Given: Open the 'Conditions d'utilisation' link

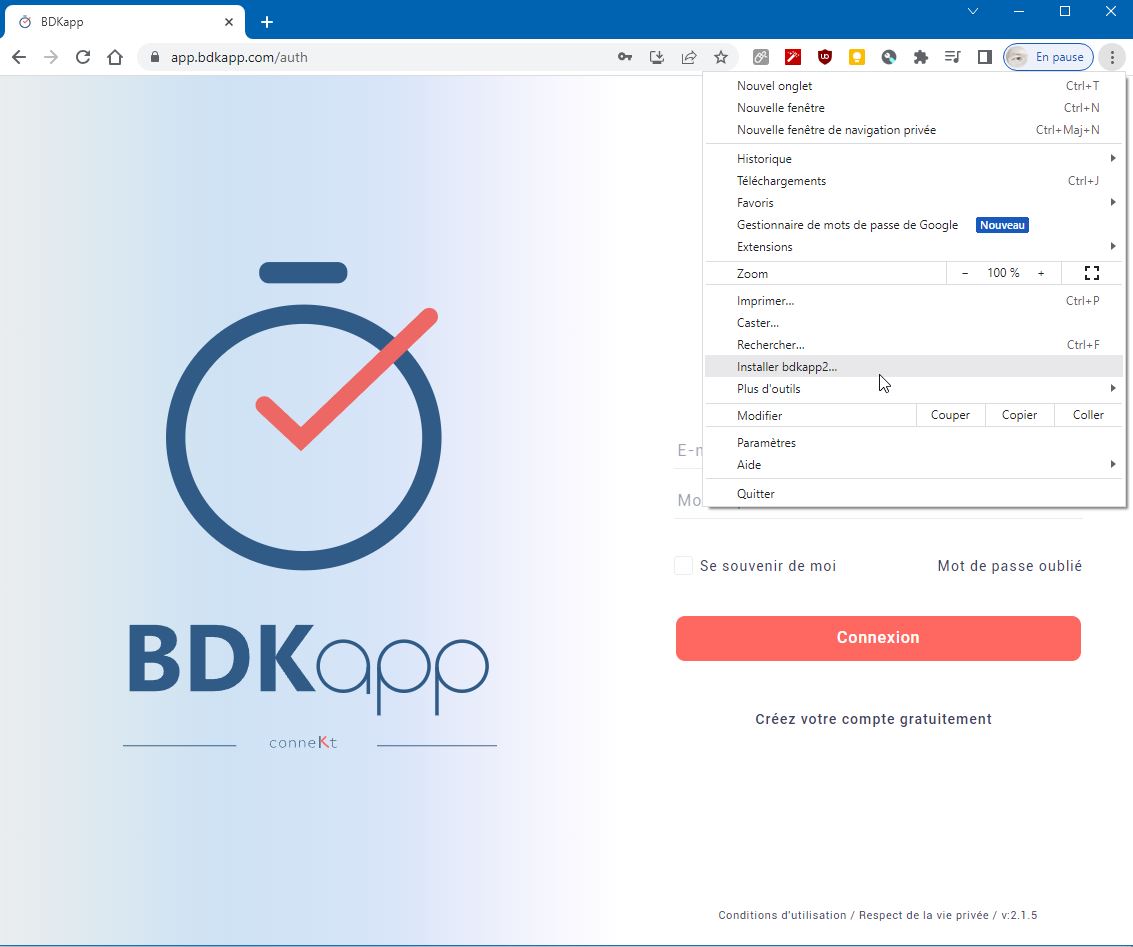Looking at the screenshot, I should pyautogui.click(x=782, y=915).
